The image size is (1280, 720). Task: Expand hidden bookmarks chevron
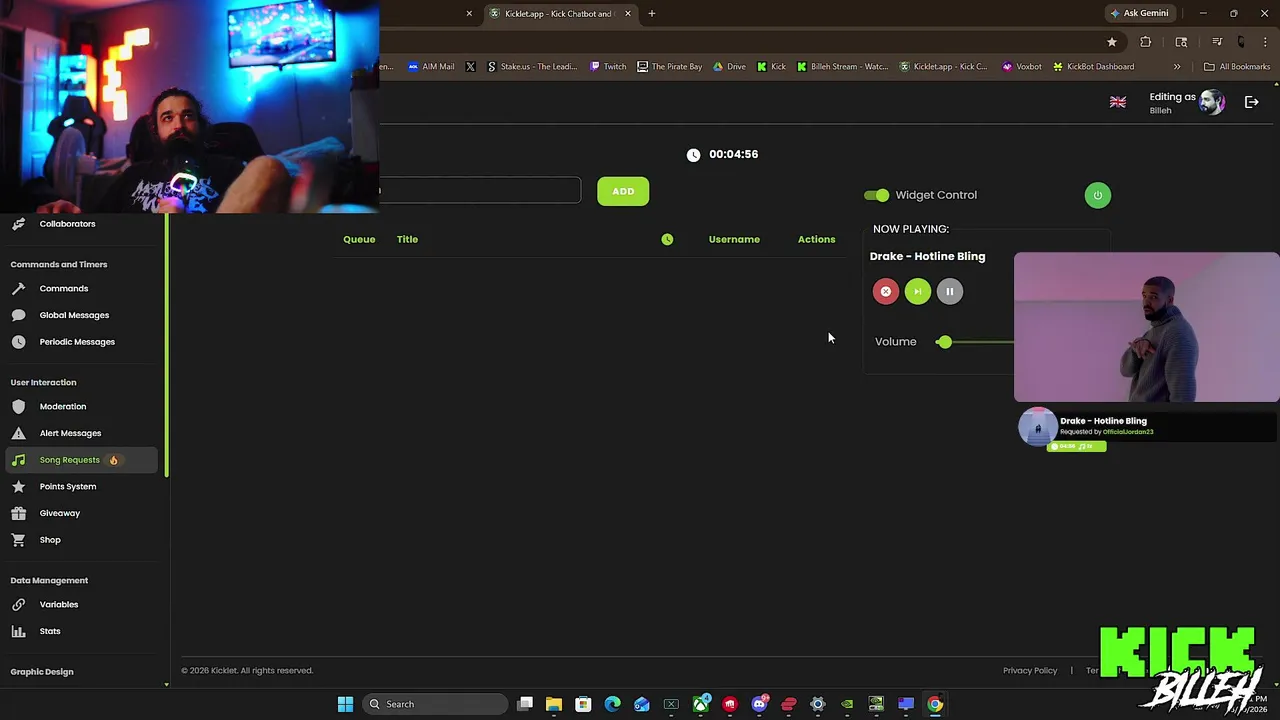coord(1177,67)
